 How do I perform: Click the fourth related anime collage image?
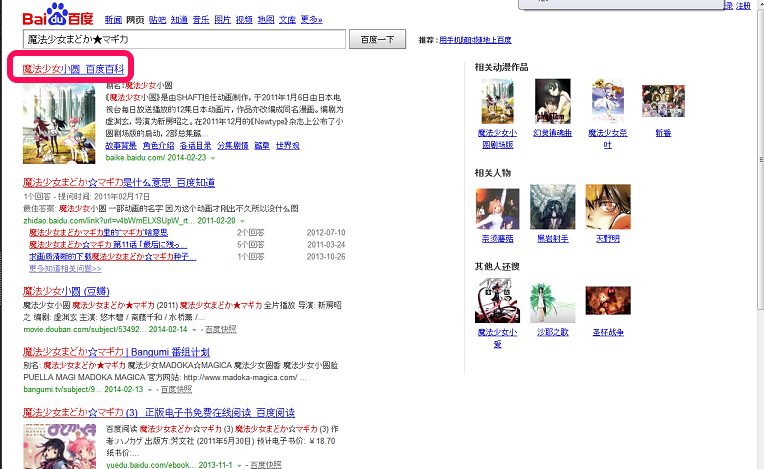coord(663,101)
